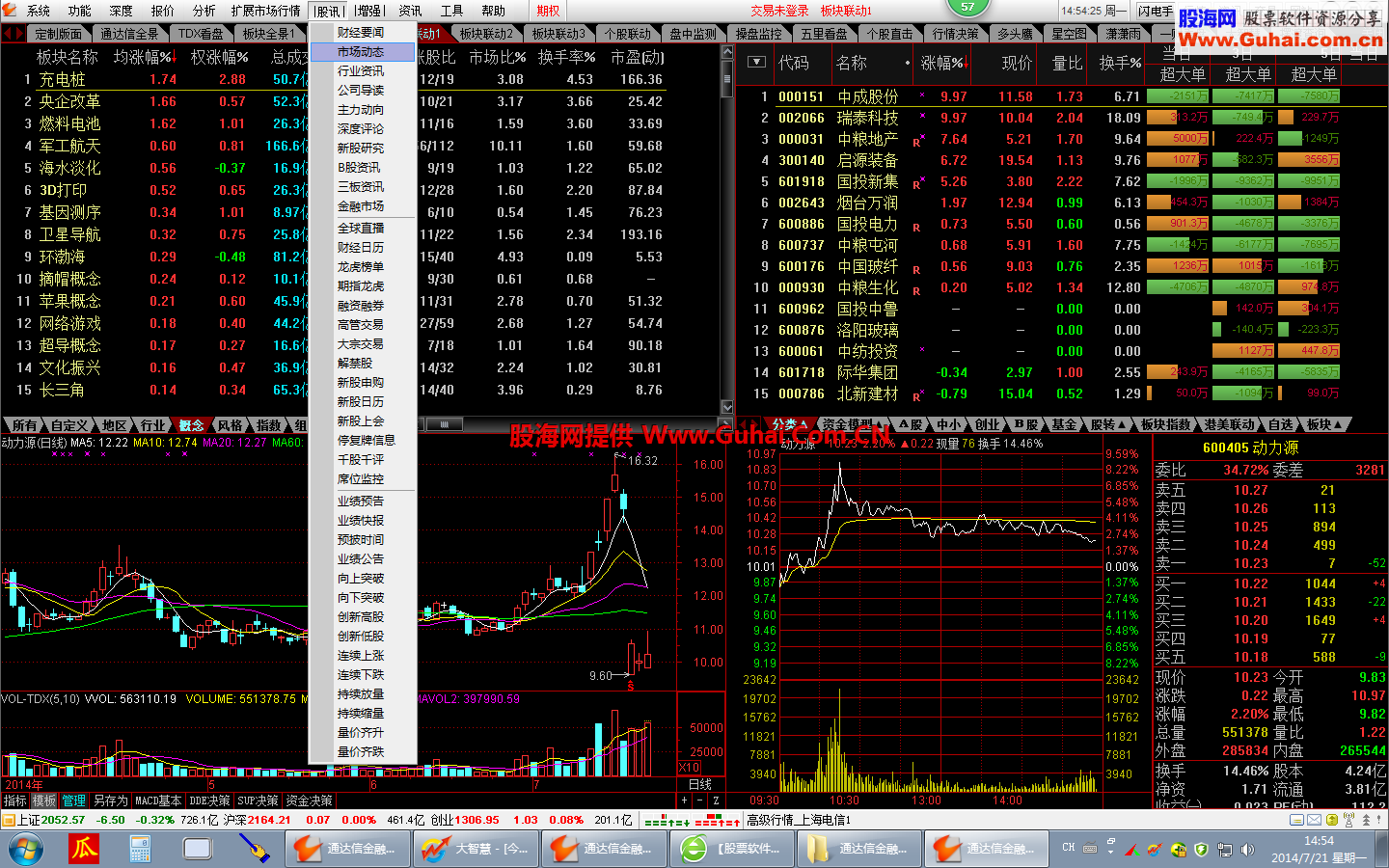Click 交易未登录 login link

(x=779, y=11)
